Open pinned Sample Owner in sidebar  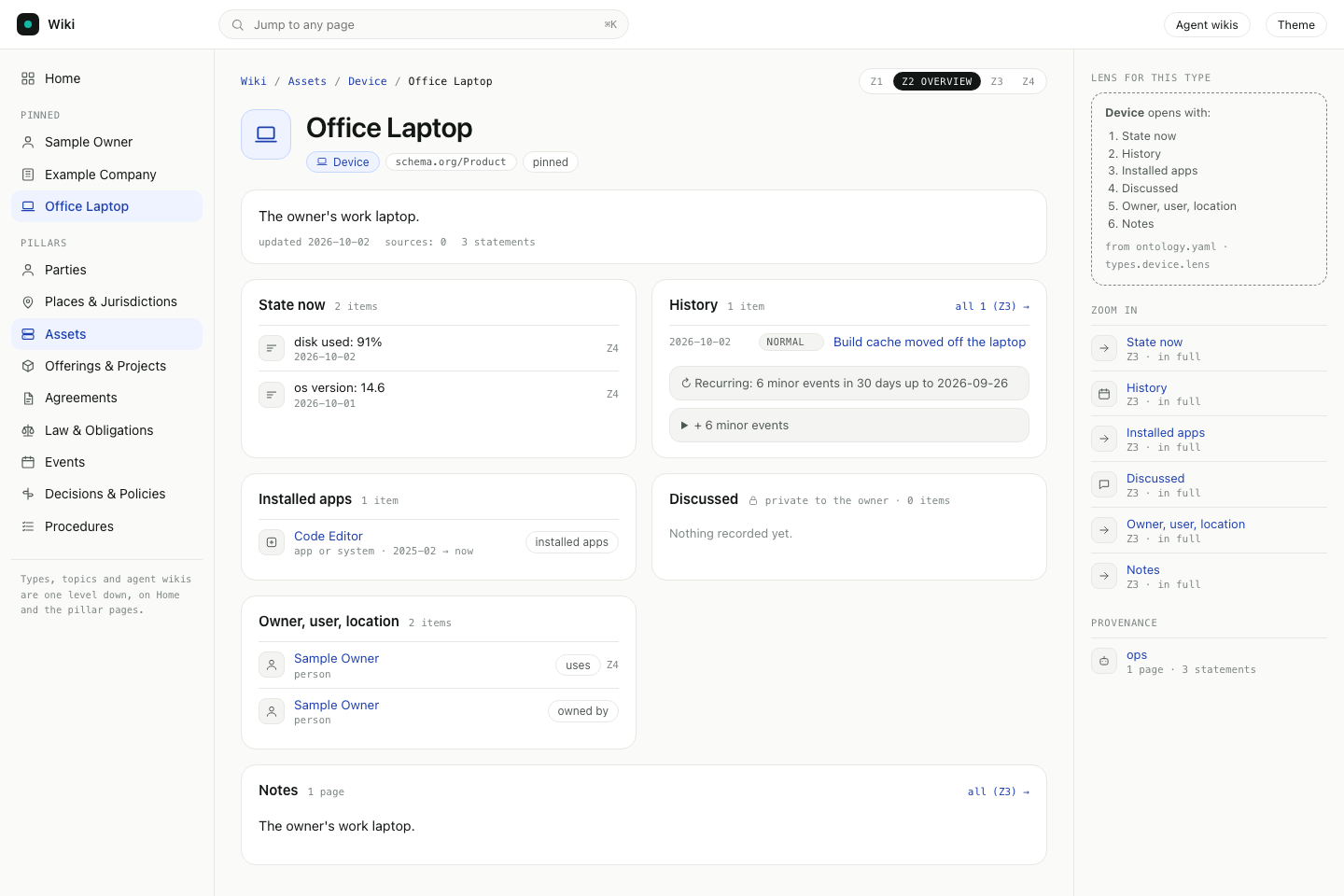[106, 142]
